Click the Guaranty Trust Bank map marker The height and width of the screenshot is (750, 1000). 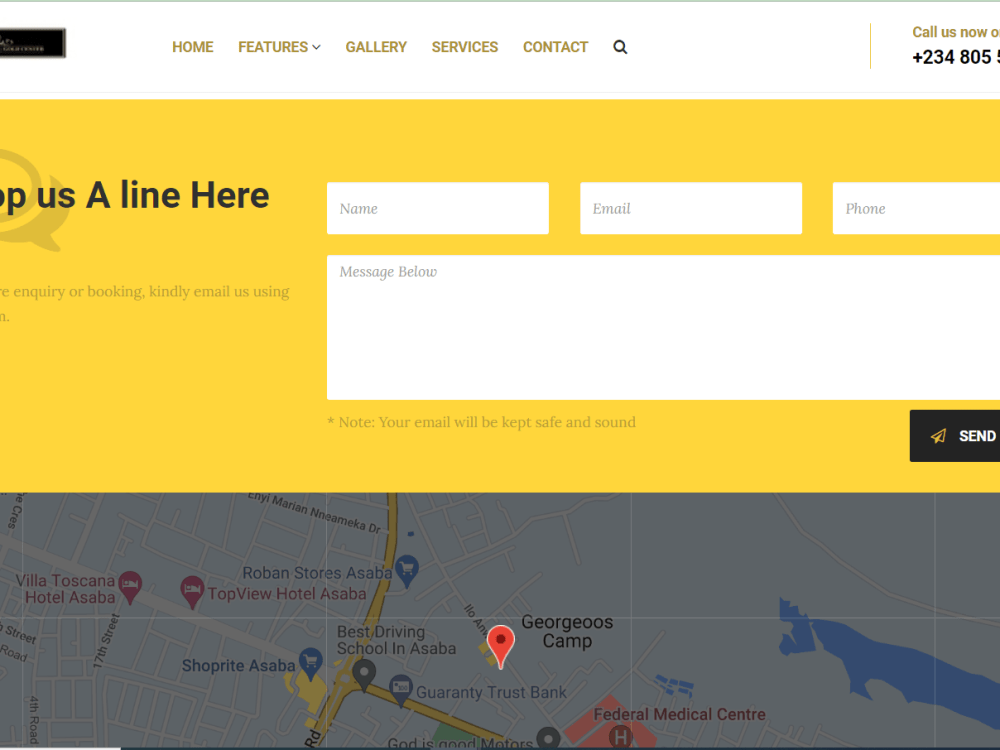click(x=401, y=691)
